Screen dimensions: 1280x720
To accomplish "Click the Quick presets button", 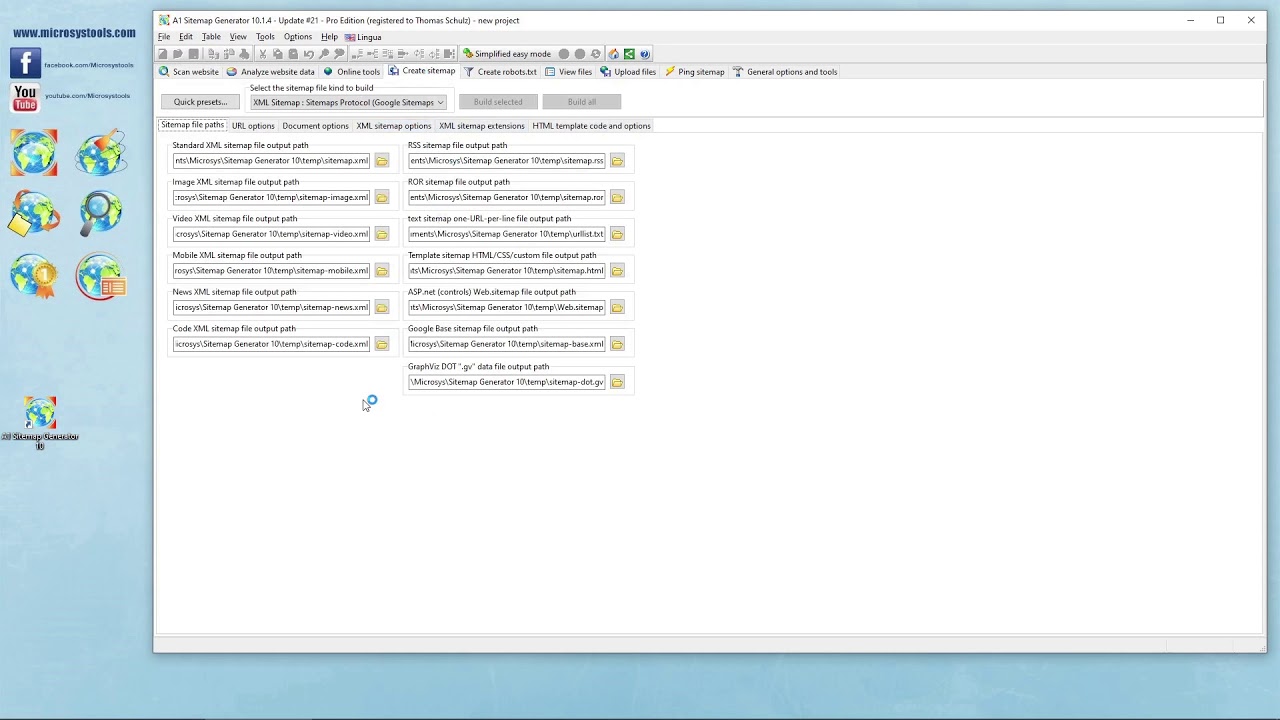I will [x=200, y=102].
